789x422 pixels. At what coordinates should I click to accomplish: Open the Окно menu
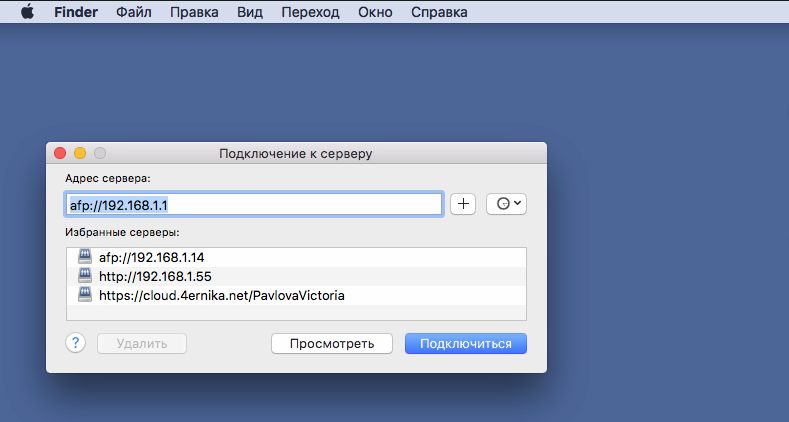pyautogui.click(x=378, y=13)
